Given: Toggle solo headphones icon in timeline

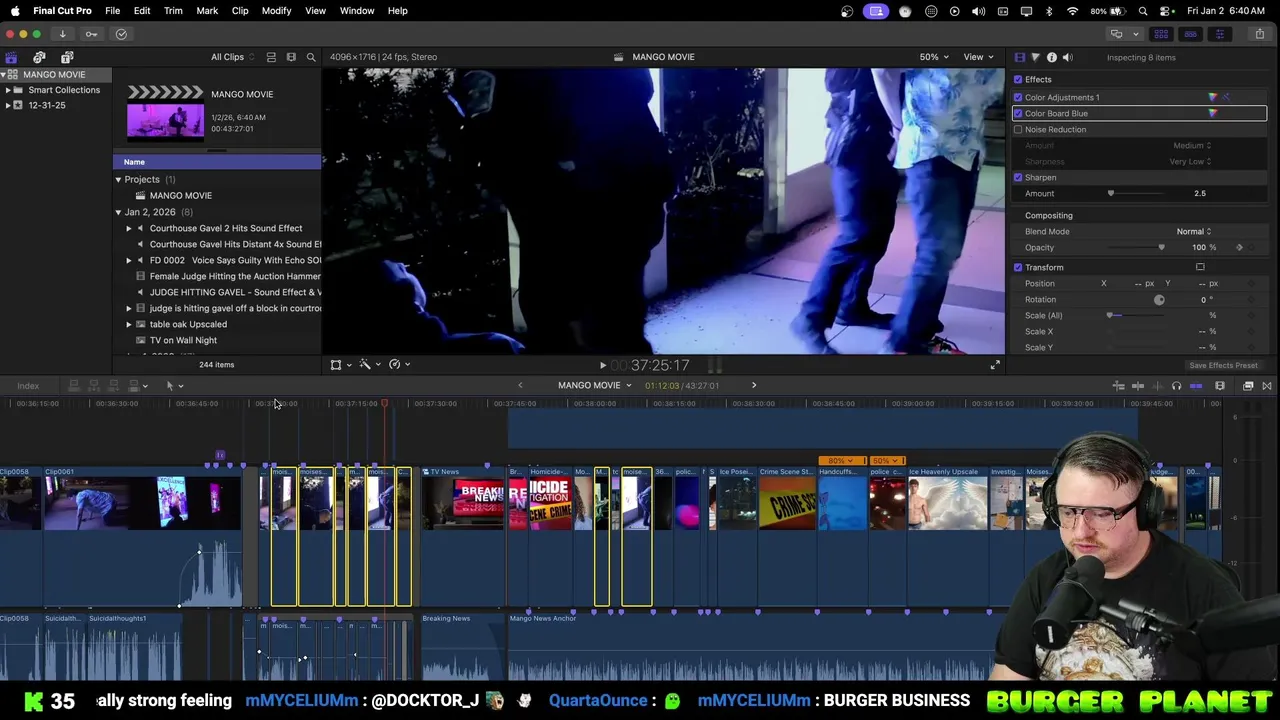Looking at the screenshot, I should [1176, 386].
